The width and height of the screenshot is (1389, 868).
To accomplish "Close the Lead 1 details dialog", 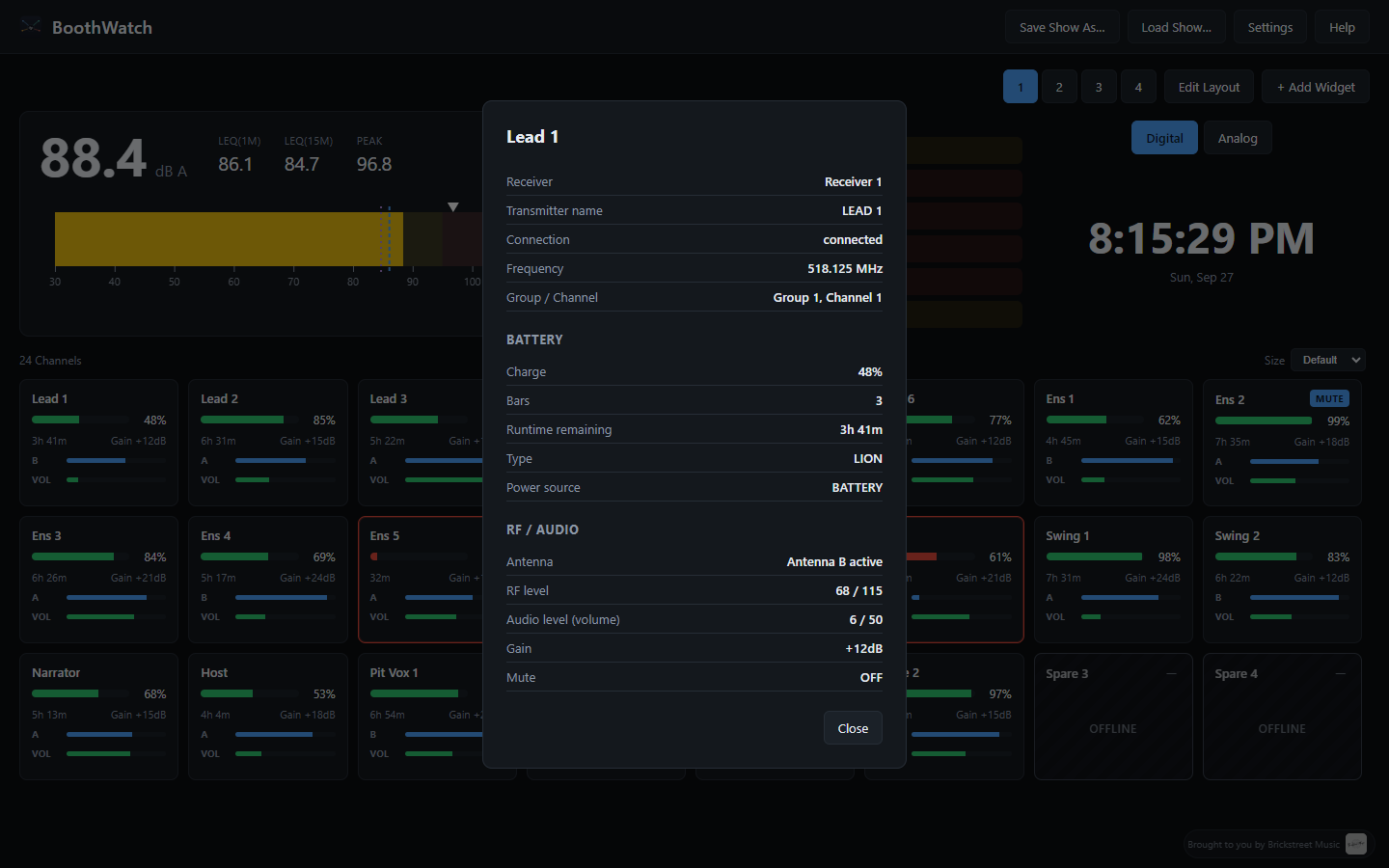I will (853, 728).
